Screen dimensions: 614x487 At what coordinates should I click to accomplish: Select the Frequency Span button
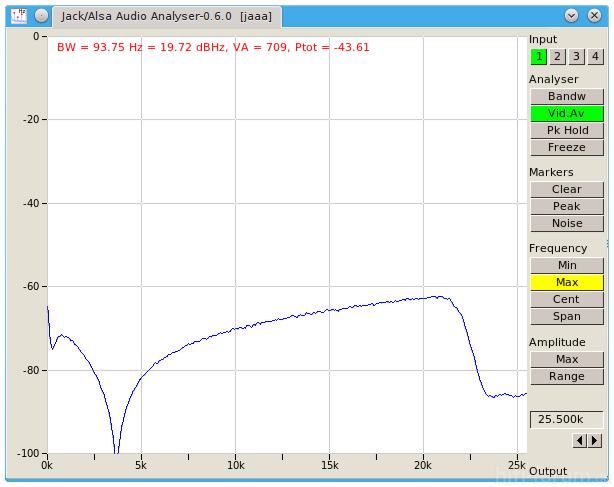[567, 317]
